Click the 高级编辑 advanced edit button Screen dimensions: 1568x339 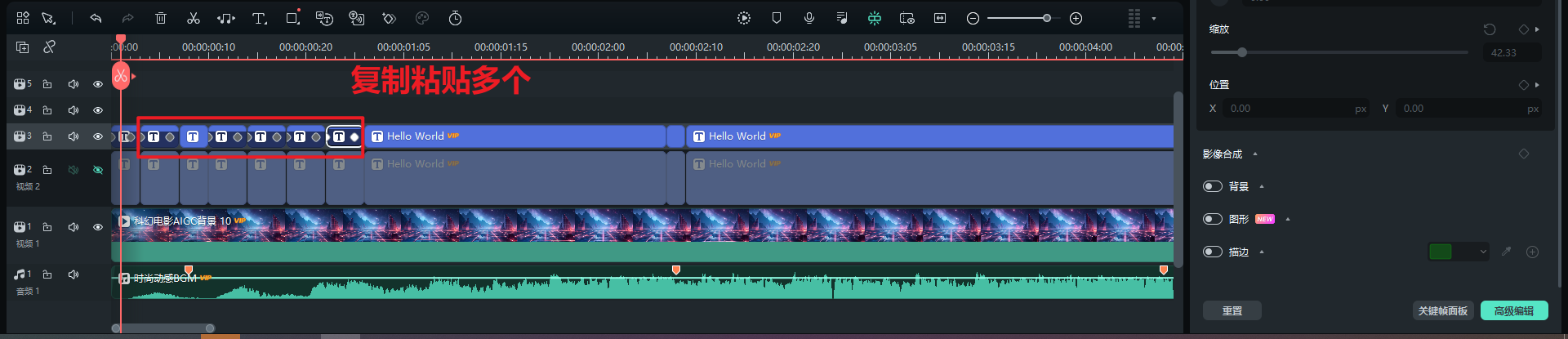point(1513,310)
